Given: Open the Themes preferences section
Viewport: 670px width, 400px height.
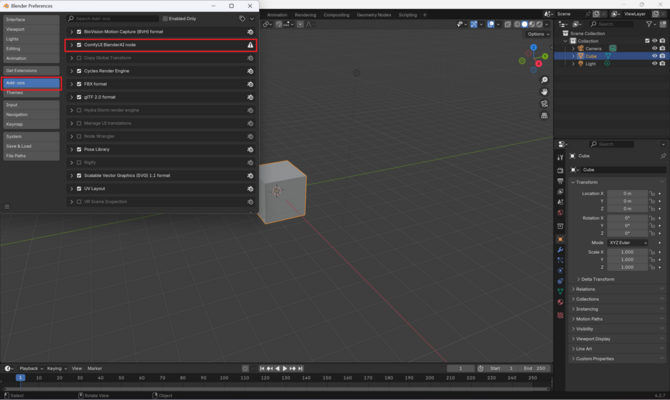Looking at the screenshot, I should click(x=31, y=93).
